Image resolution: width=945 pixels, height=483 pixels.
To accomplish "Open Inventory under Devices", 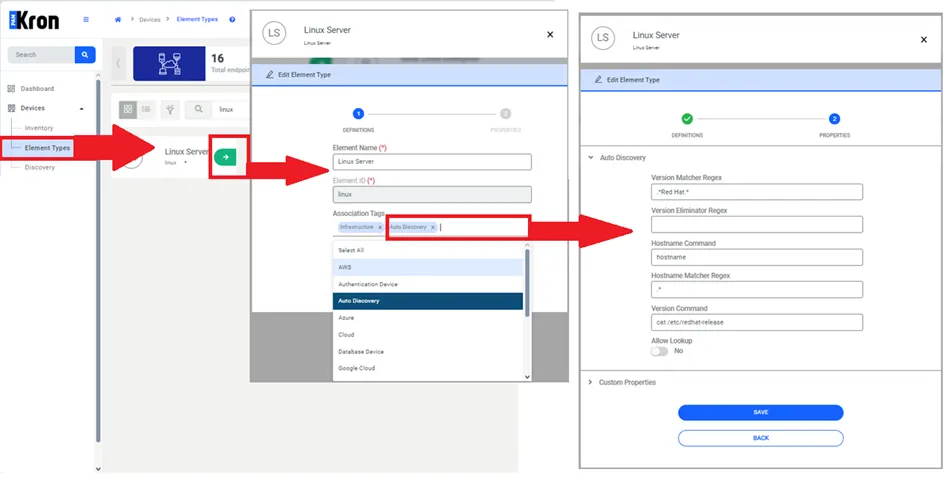I will 39,128.
